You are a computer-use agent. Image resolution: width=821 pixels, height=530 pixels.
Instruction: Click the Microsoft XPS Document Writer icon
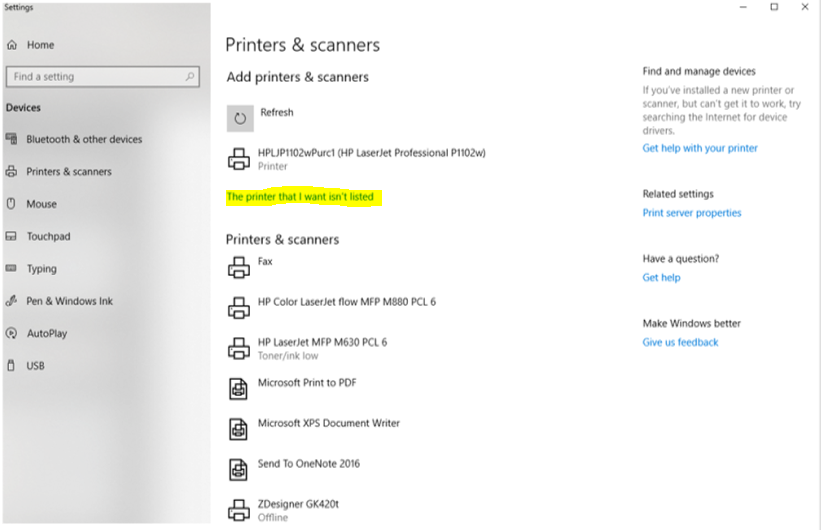(x=238, y=429)
